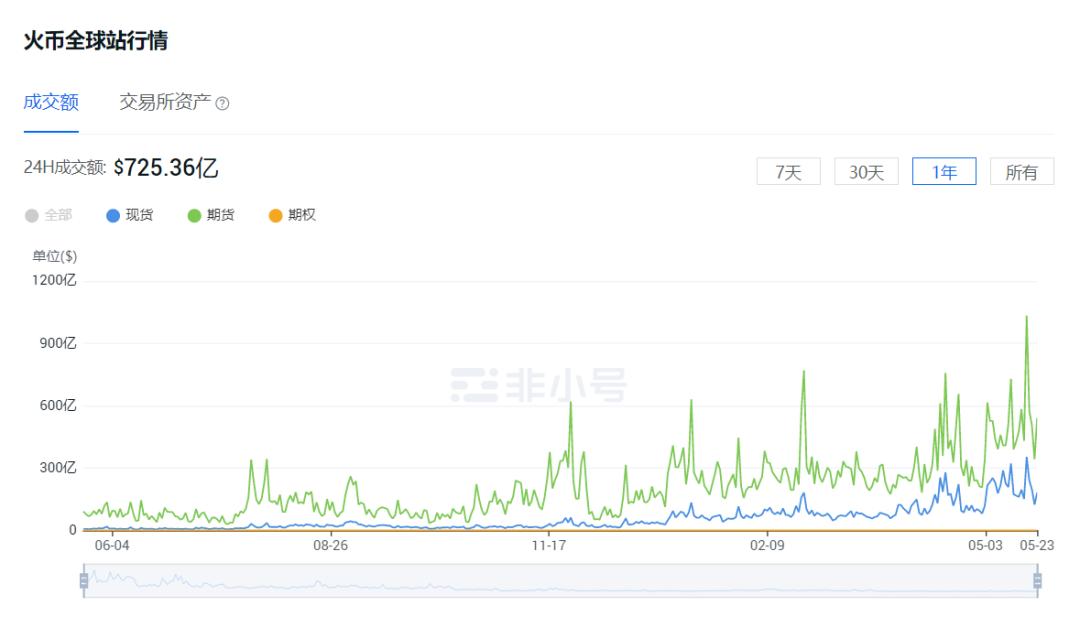This screenshot has width=1080, height=638.
Task: Toggle the green 期货 legend series
Action: point(211,216)
